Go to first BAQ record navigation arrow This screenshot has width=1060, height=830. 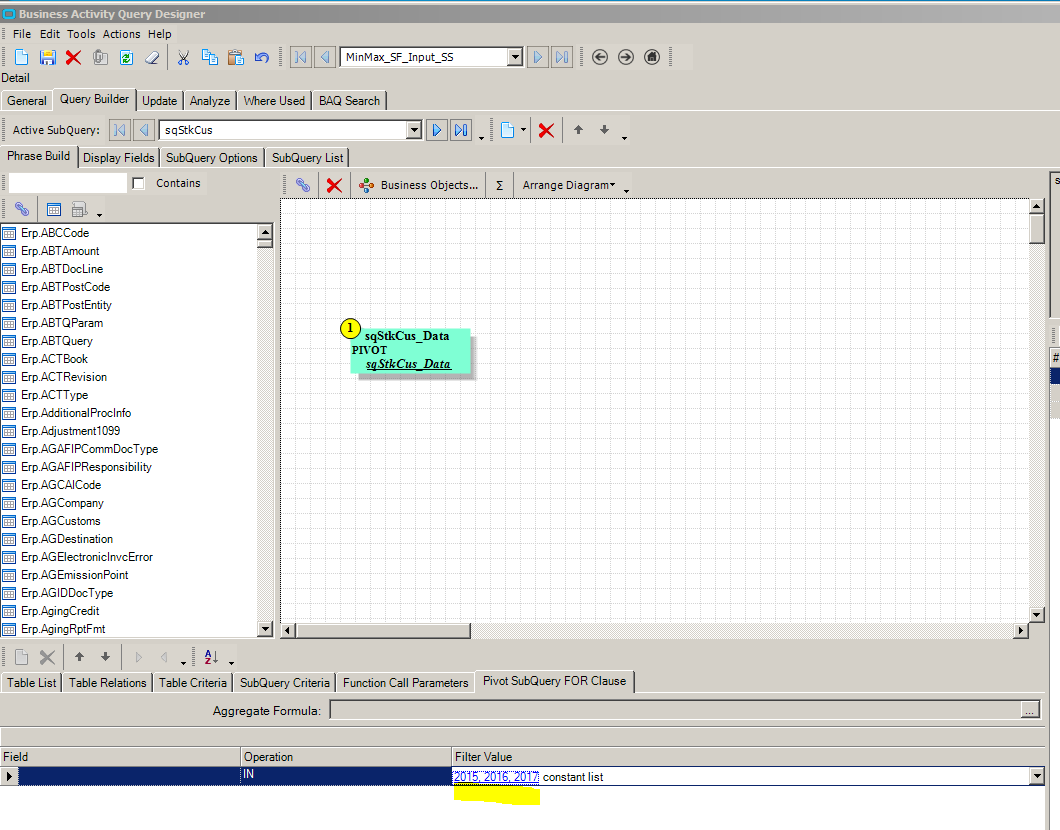point(300,57)
